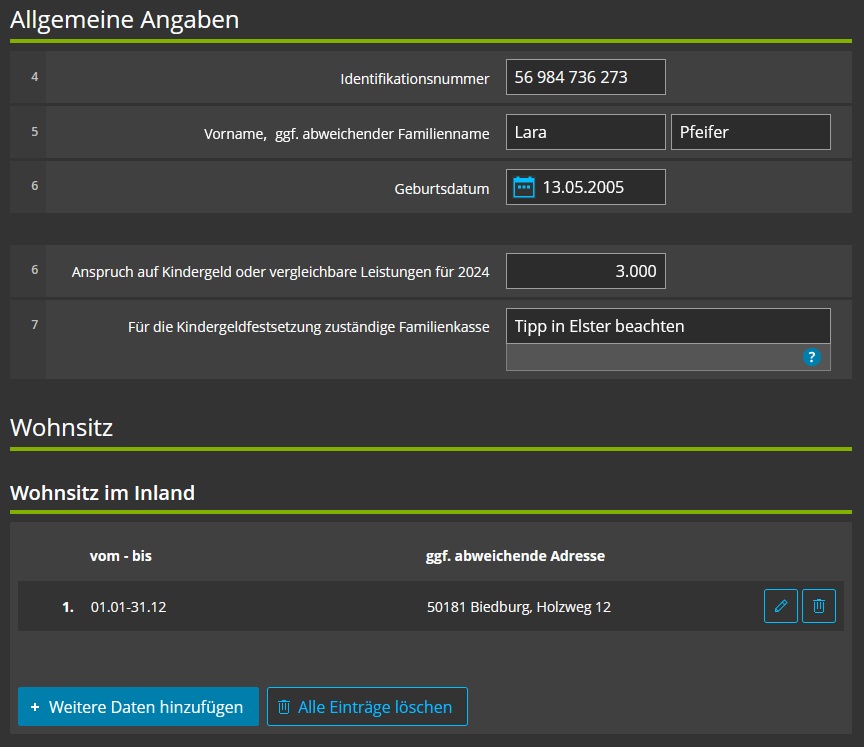Image resolution: width=864 pixels, height=747 pixels.
Task: Select the pencil edit icon for address Holzweg 12
Action: tap(781, 606)
